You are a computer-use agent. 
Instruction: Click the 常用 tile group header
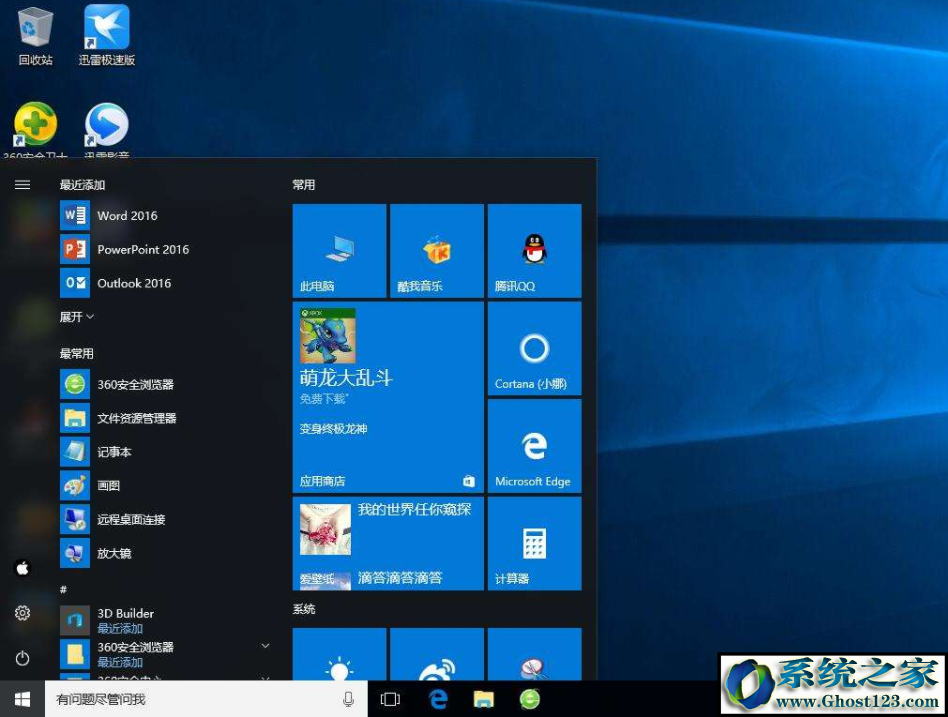pyautogui.click(x=304, y=185)
